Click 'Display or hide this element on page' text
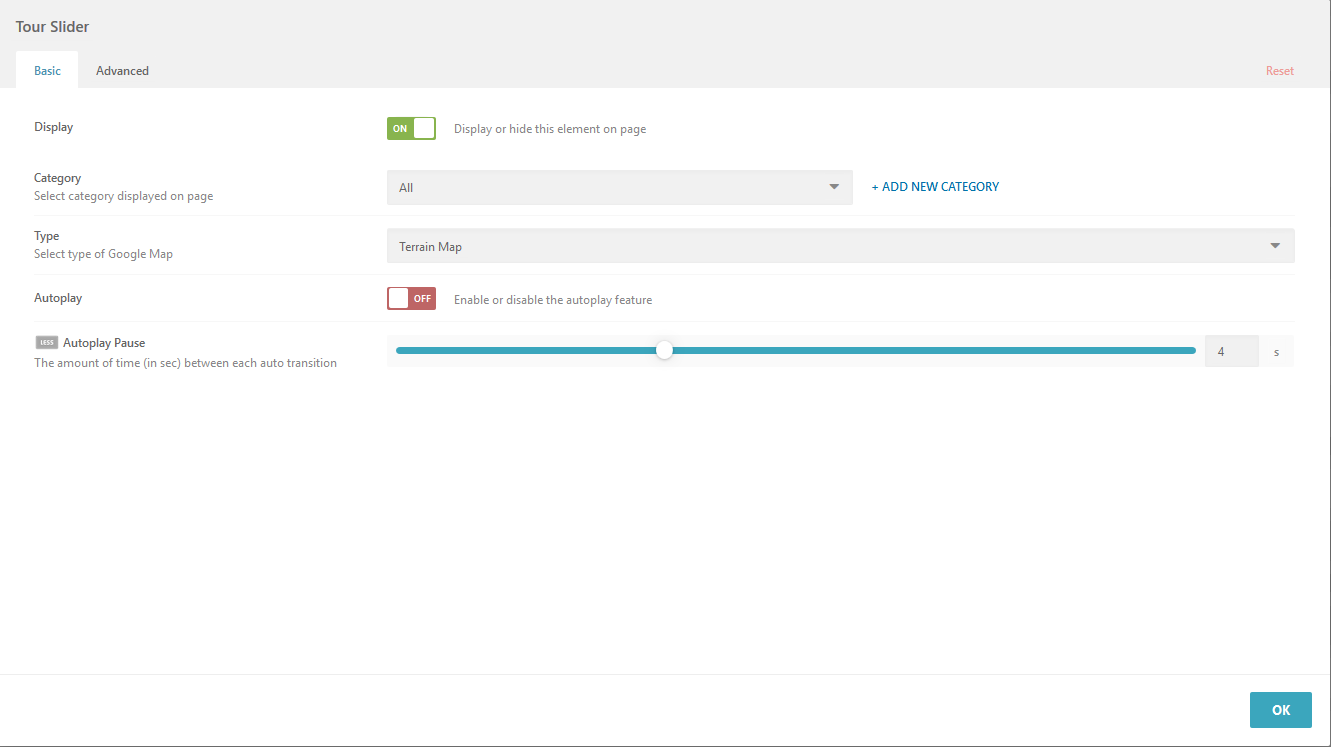This screenshot has width=1331, height=747. click(x=550, y=129)
